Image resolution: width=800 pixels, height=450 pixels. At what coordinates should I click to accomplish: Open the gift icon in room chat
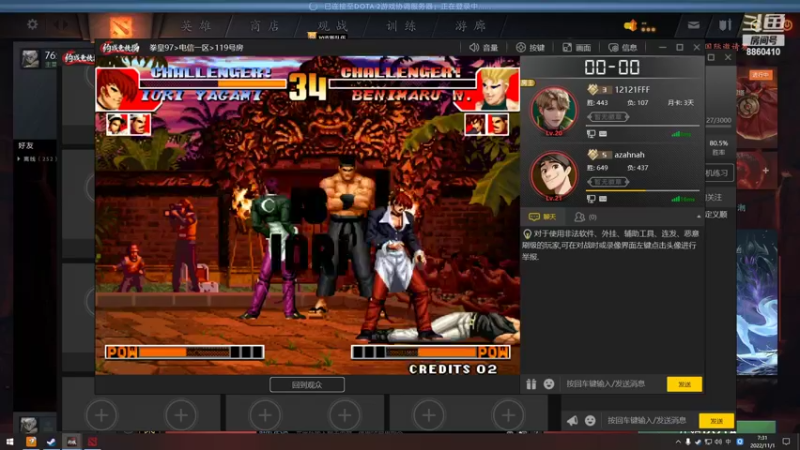(x=531, y=384)
